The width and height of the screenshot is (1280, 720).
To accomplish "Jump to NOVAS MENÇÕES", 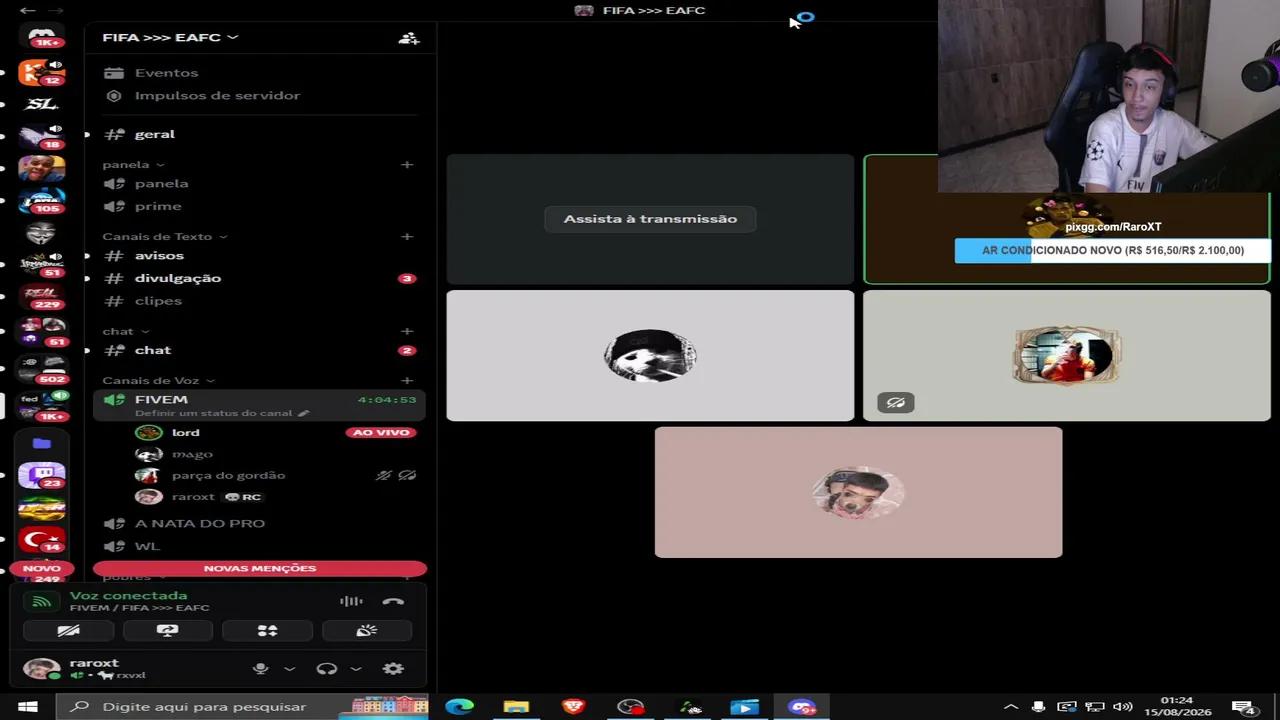I will (260, 568).
